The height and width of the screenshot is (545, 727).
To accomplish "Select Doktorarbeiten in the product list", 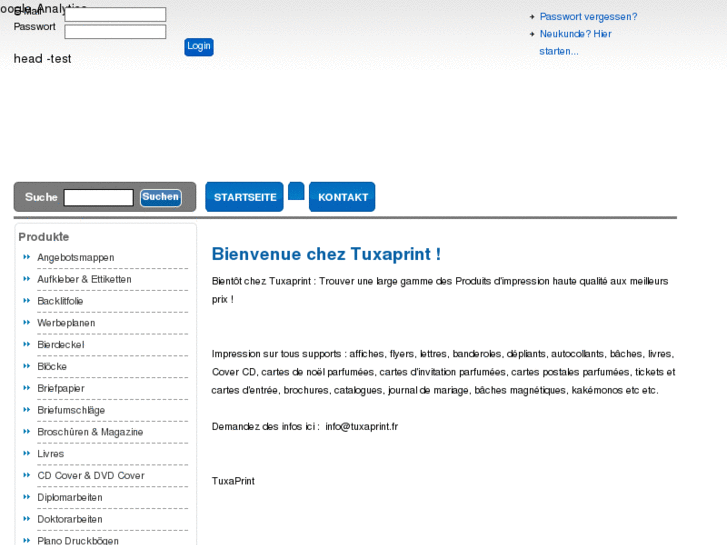I will (70, 519).
